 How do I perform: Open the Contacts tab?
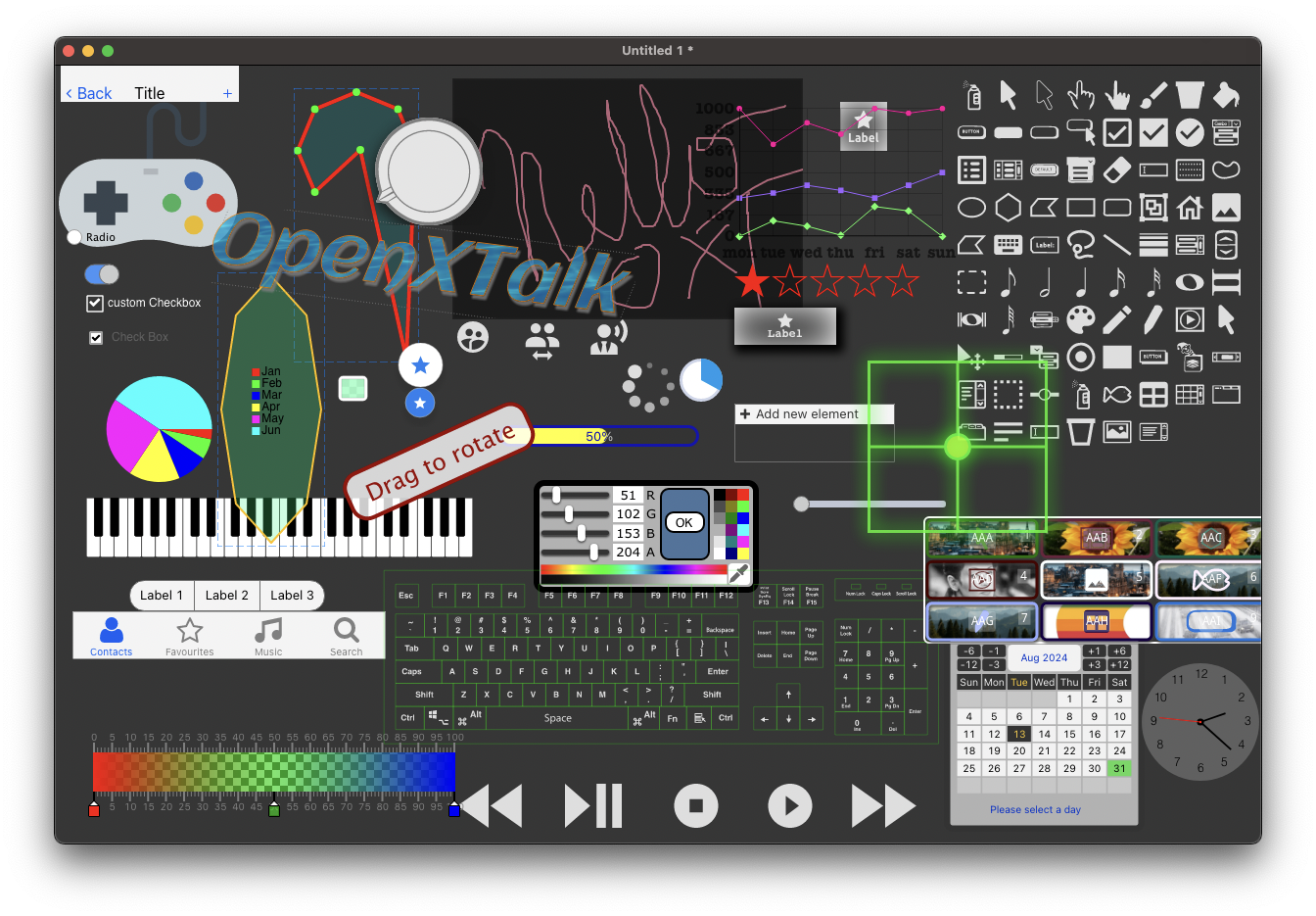pos(112,637)
